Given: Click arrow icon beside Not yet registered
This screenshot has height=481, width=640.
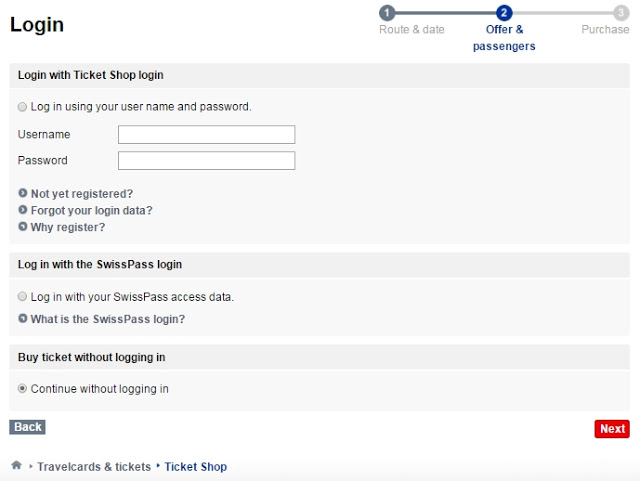Looking at the screenshot, I should click(23, 193).
